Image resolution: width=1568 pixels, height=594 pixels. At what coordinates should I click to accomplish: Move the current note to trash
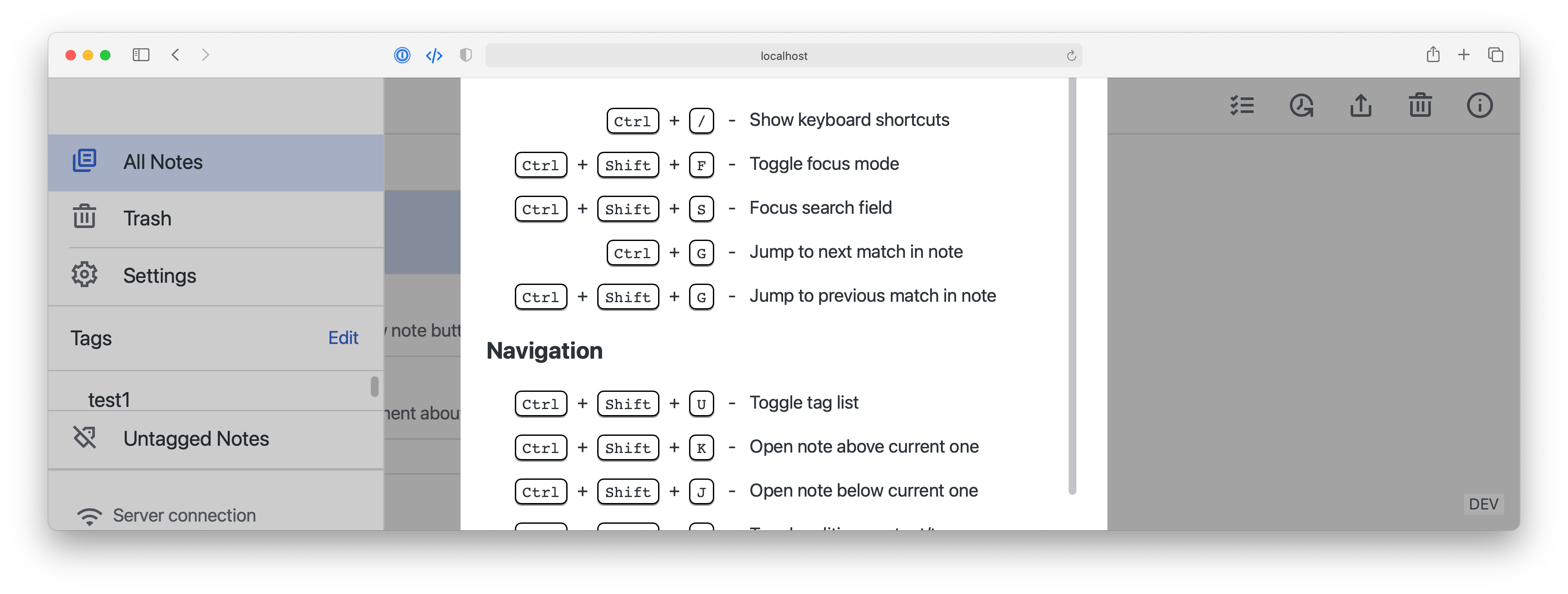pos(1420,105)
